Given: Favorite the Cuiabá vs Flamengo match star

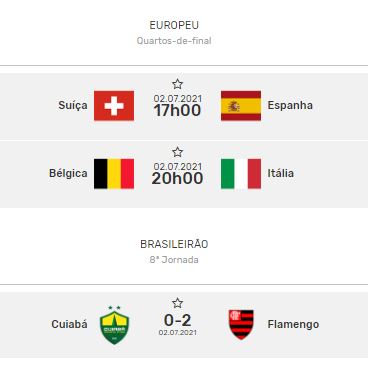Looking at the screenshot, I should (177, 303).
